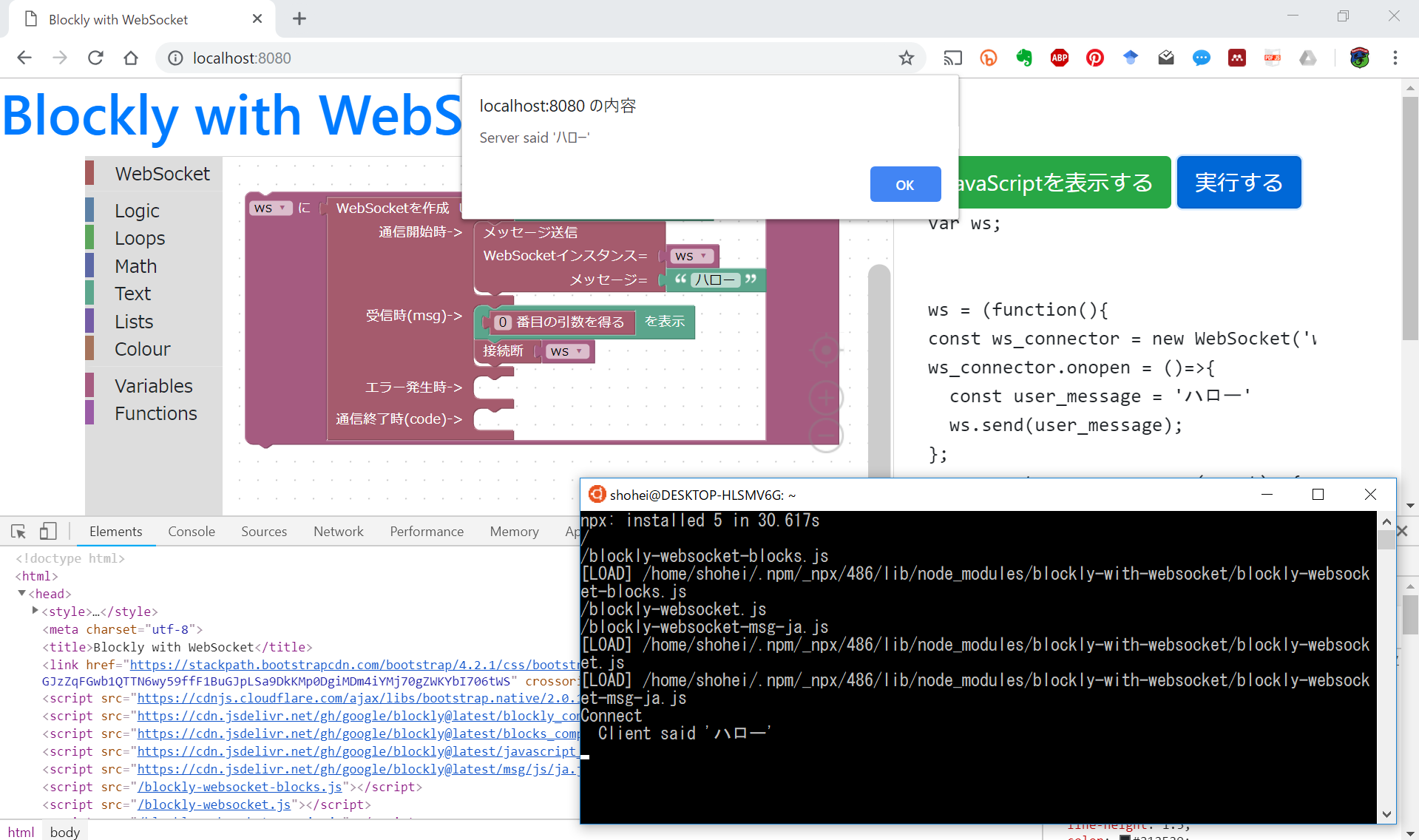Select the body breadcrumb in DevTools
The width and height of the screenshot is (1419, 840).
click(x=65, y=832)
